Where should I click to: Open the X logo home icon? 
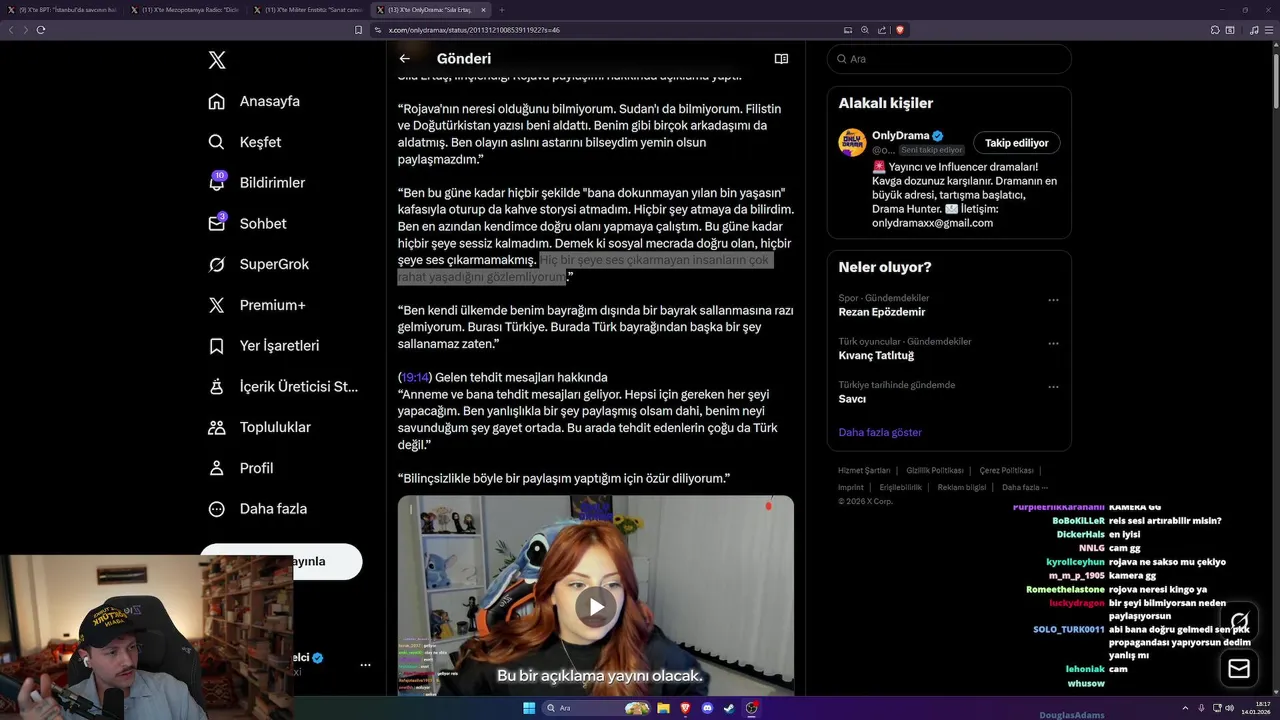coord(217,60)
